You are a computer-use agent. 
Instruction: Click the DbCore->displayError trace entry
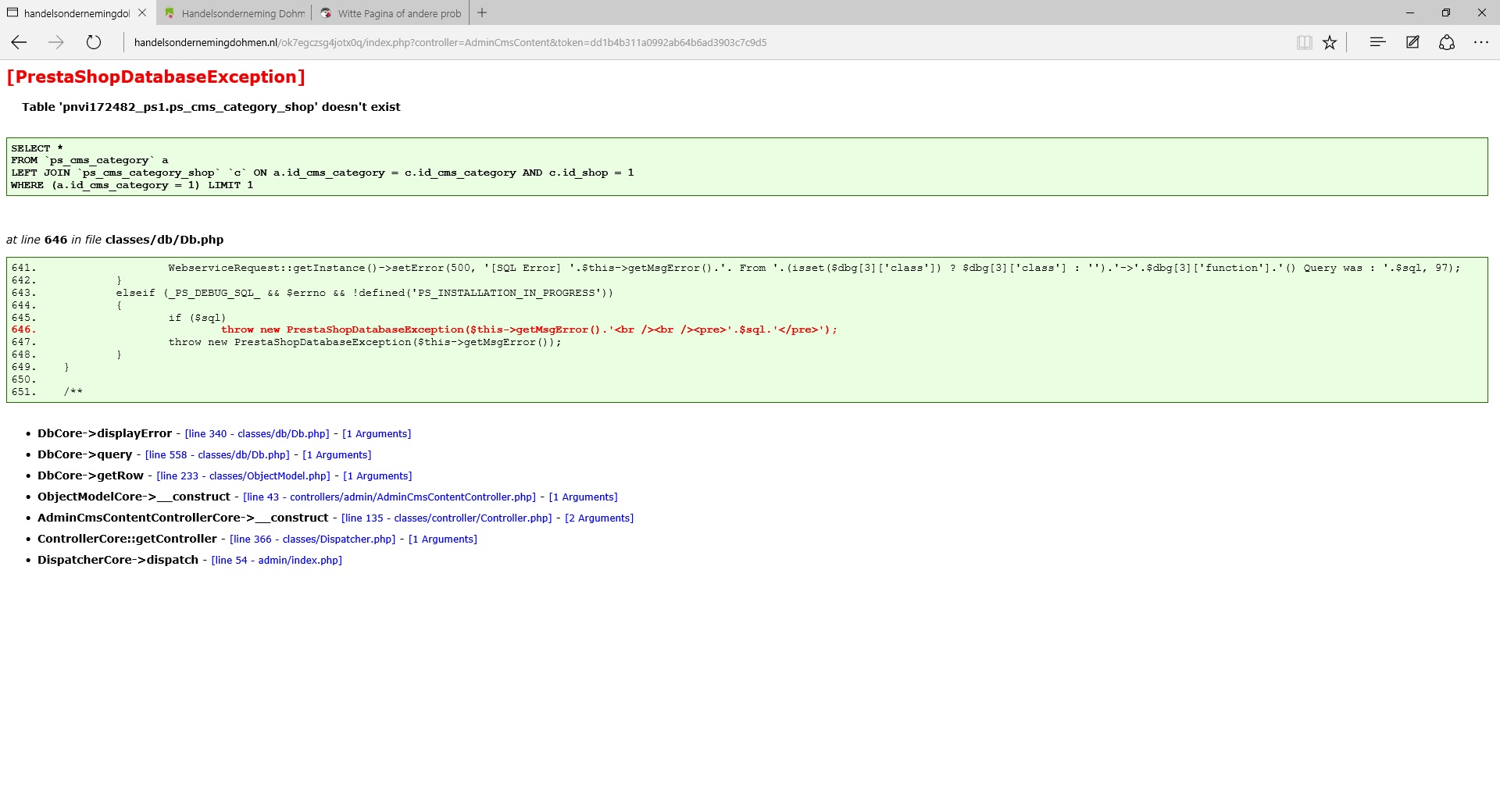click(105, 433)
